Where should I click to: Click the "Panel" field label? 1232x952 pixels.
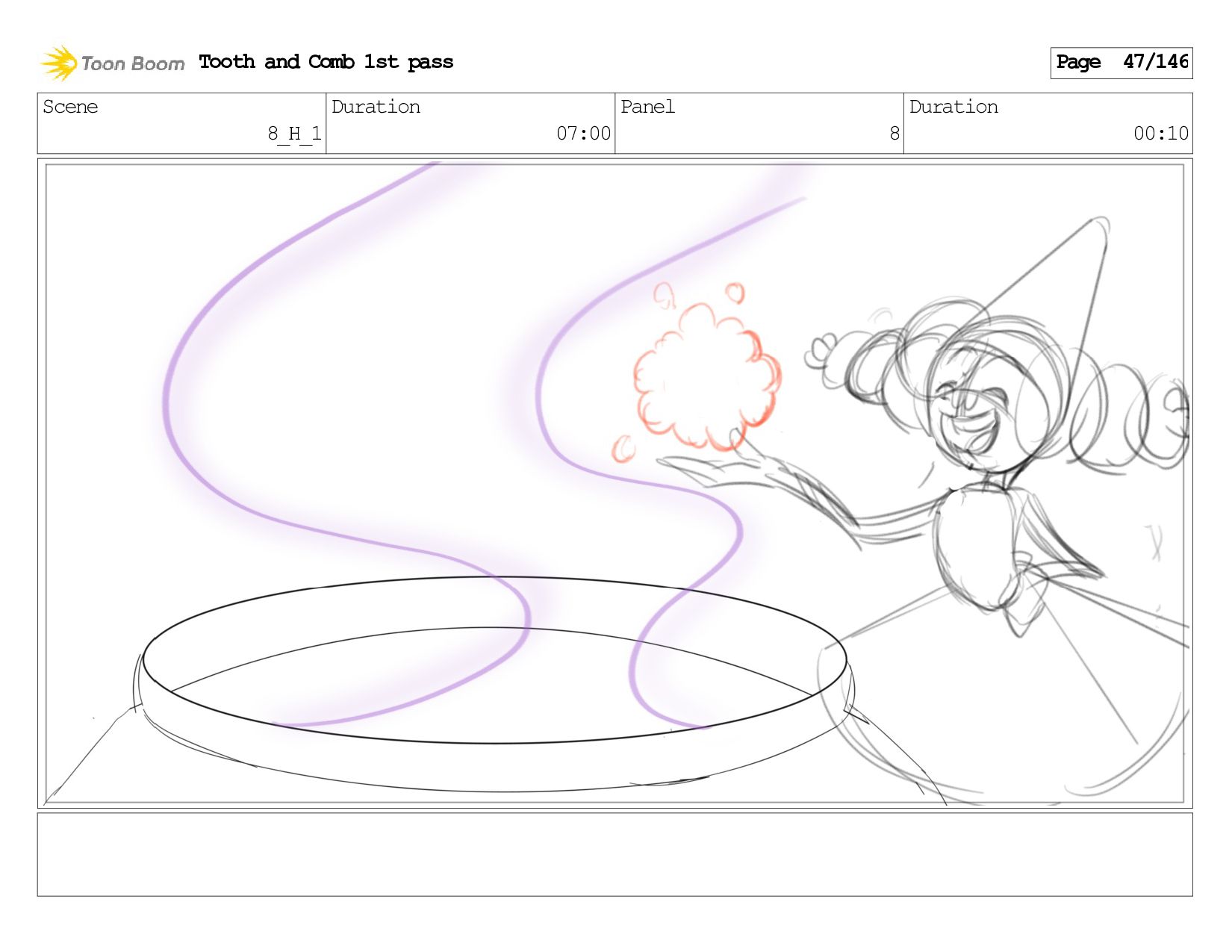pyautogui.click(x=647, y=107)
